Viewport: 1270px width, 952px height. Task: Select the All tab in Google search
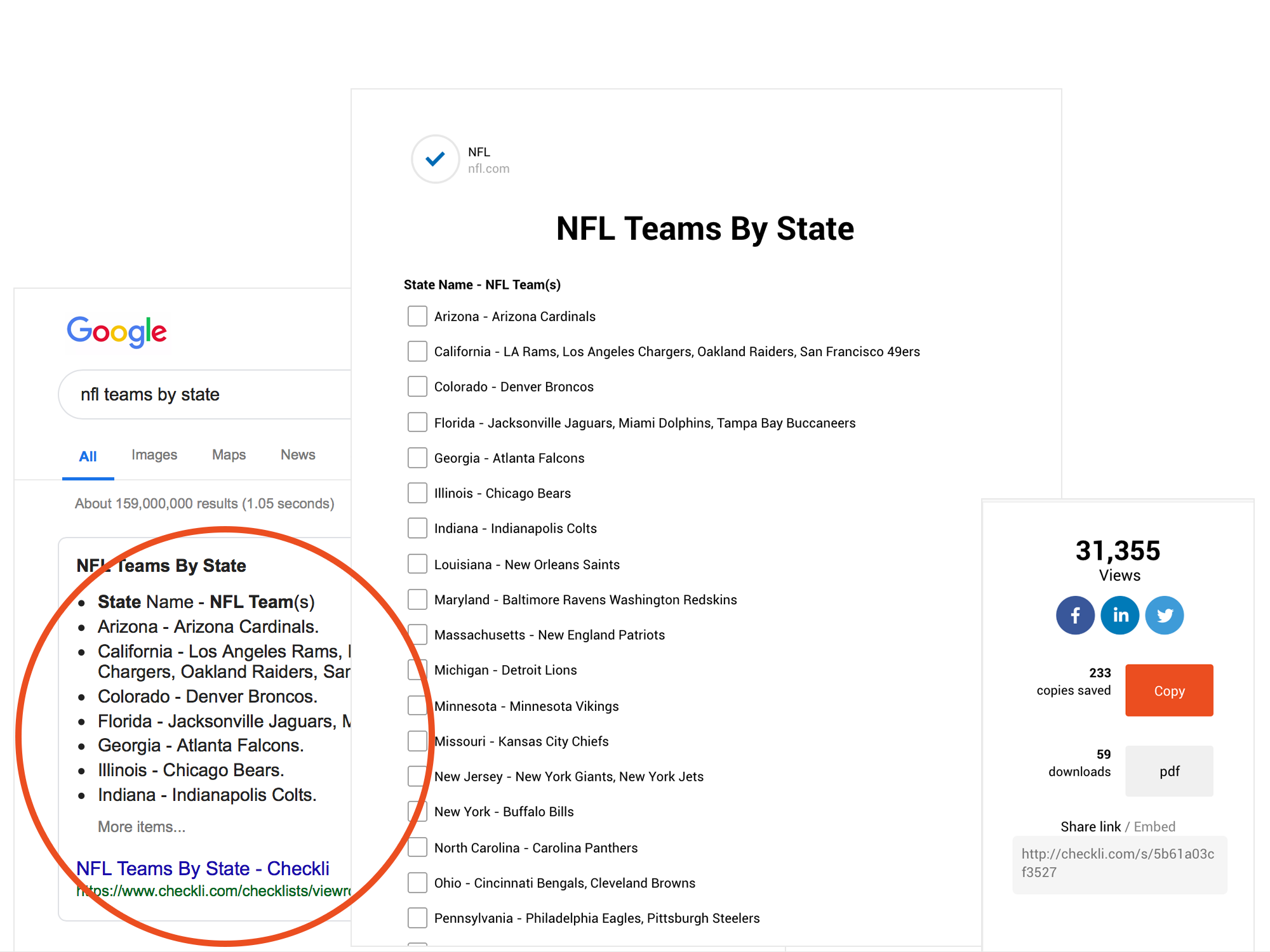click(88, 456)
